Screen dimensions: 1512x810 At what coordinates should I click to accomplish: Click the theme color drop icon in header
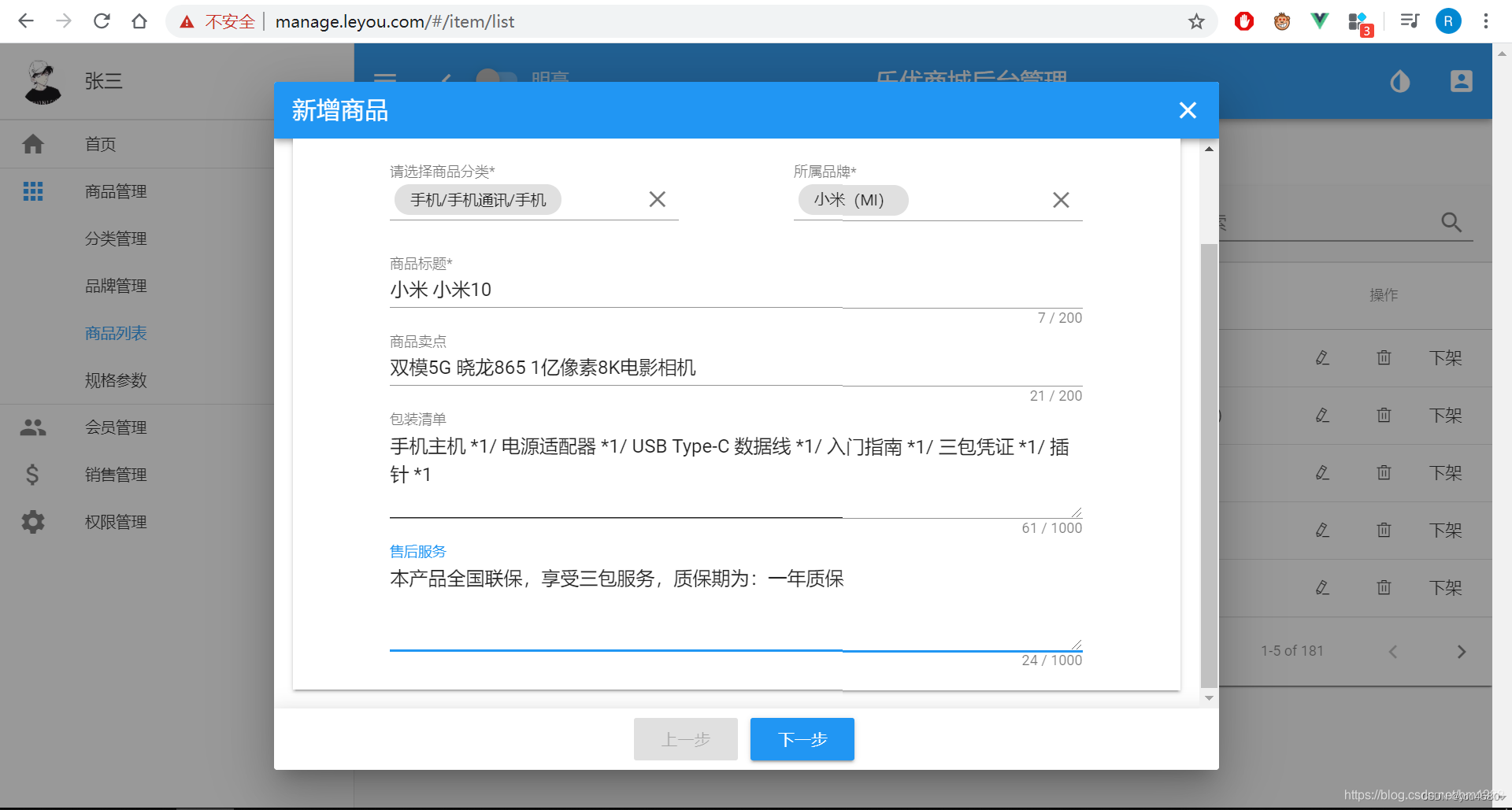click(1399, 81)
